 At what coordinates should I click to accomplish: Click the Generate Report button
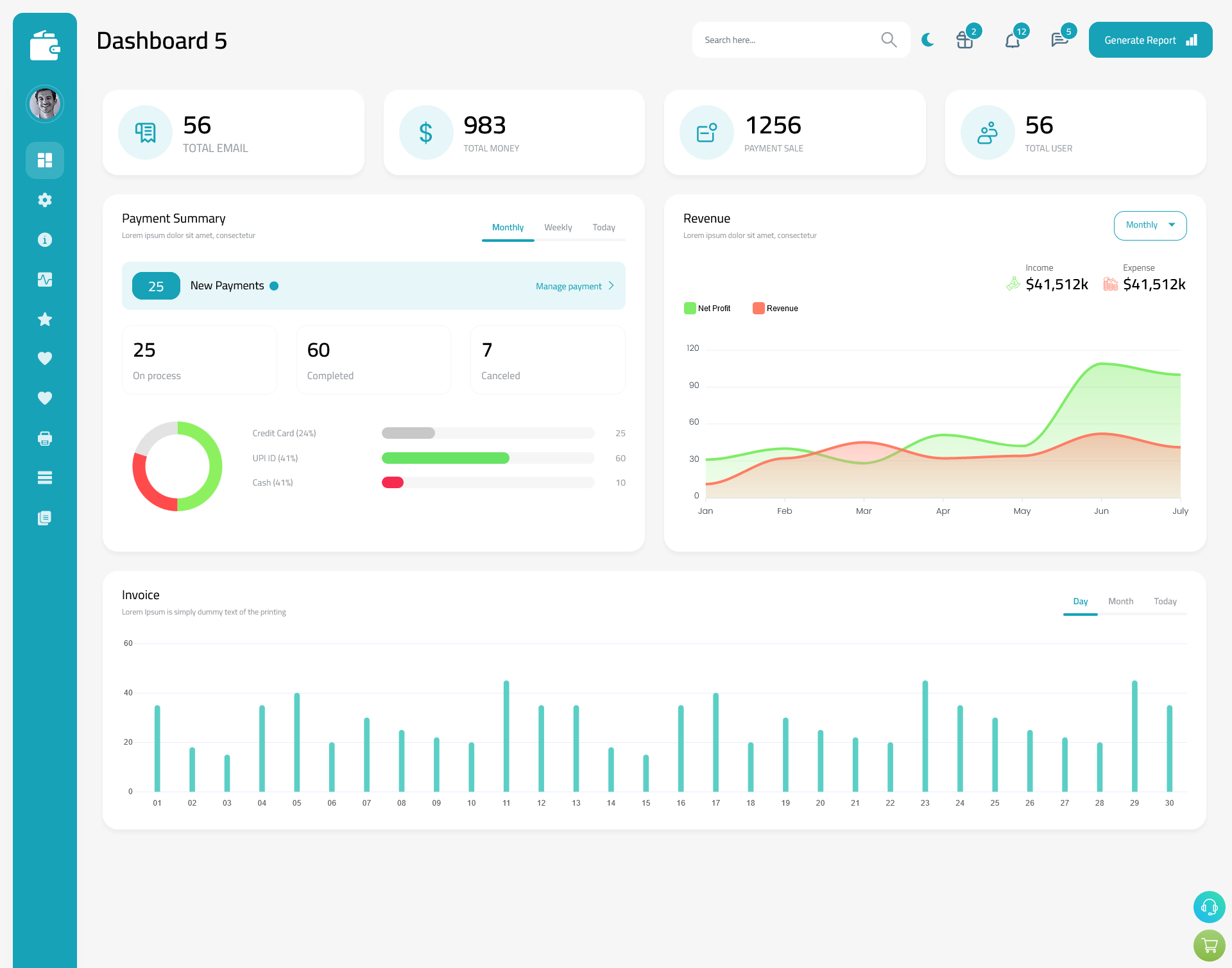tap(1148, 40)
